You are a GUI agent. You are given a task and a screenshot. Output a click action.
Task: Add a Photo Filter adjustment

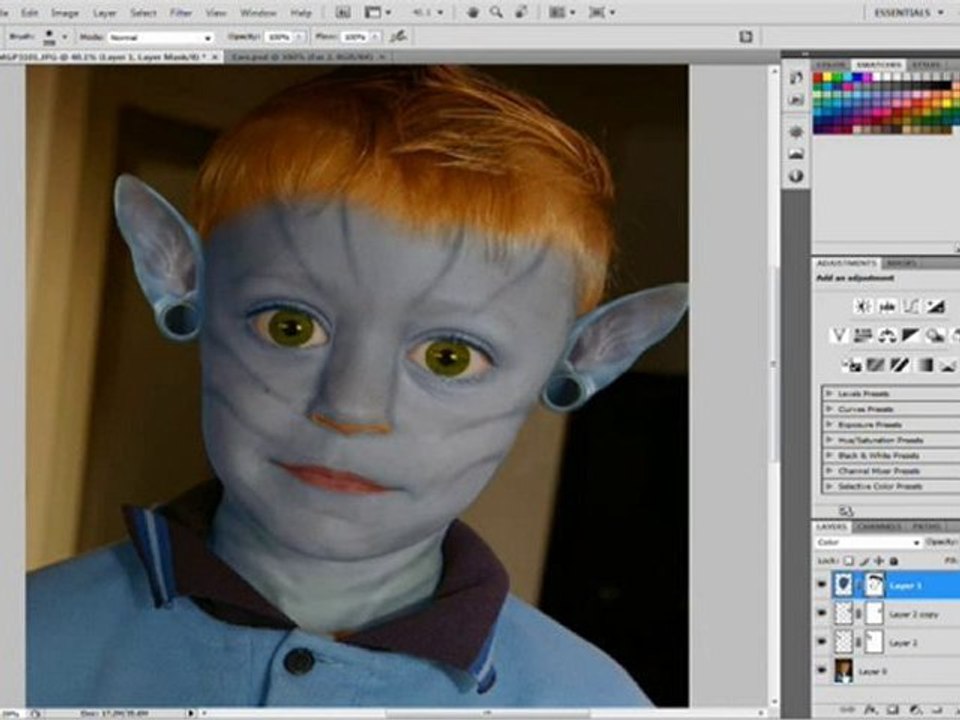pyautogui.click(x=934, y=335)
